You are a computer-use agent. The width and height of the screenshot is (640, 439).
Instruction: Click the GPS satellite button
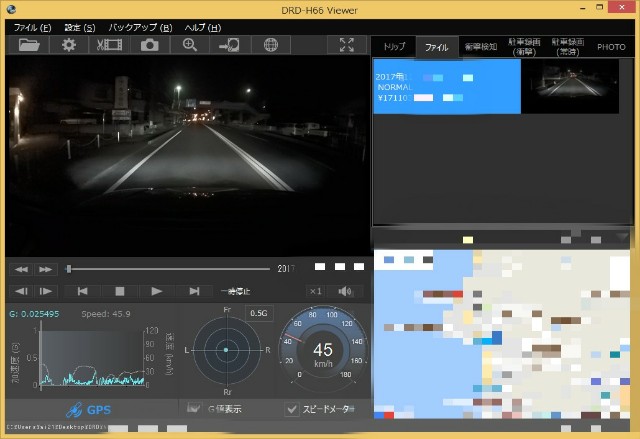[x=88, y=410]
